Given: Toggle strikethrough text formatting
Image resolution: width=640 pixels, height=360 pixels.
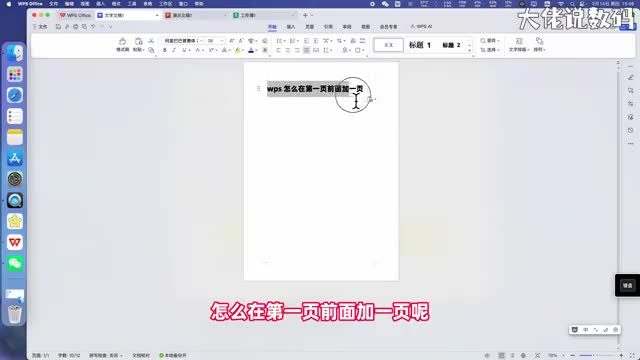Looking at the screenshot, I should 198,50.
